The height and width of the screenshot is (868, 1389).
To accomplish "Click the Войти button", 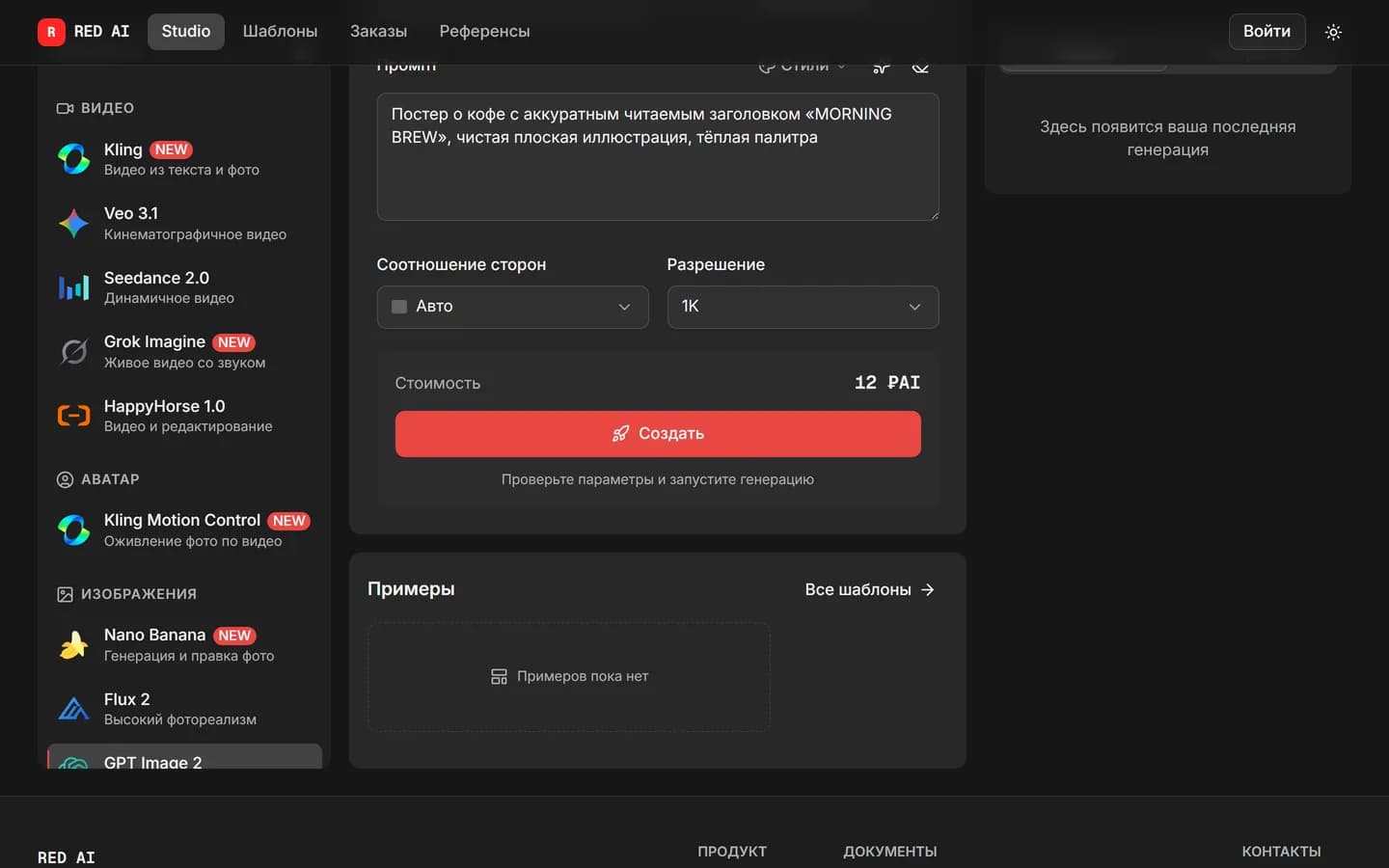I will [1266, 31].
